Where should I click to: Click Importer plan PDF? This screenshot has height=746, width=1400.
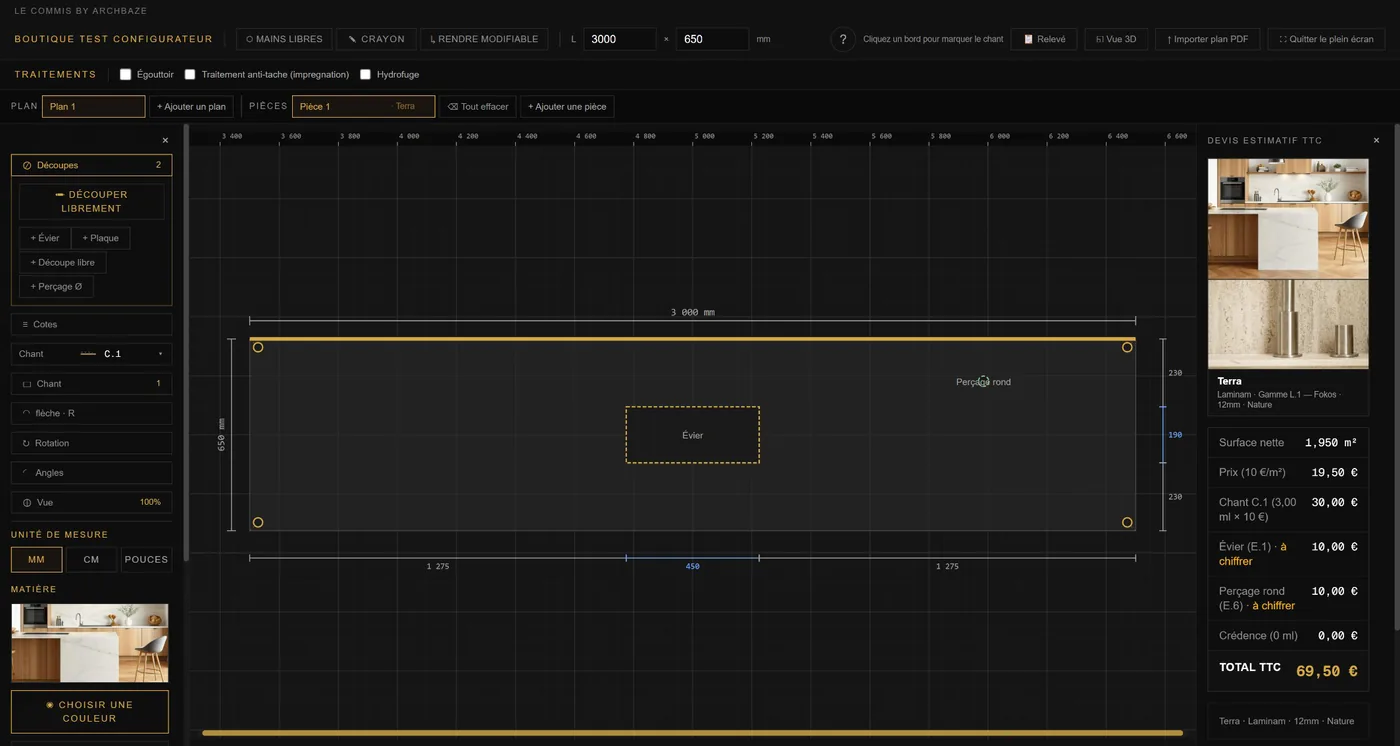click(x=1208, y=39)
